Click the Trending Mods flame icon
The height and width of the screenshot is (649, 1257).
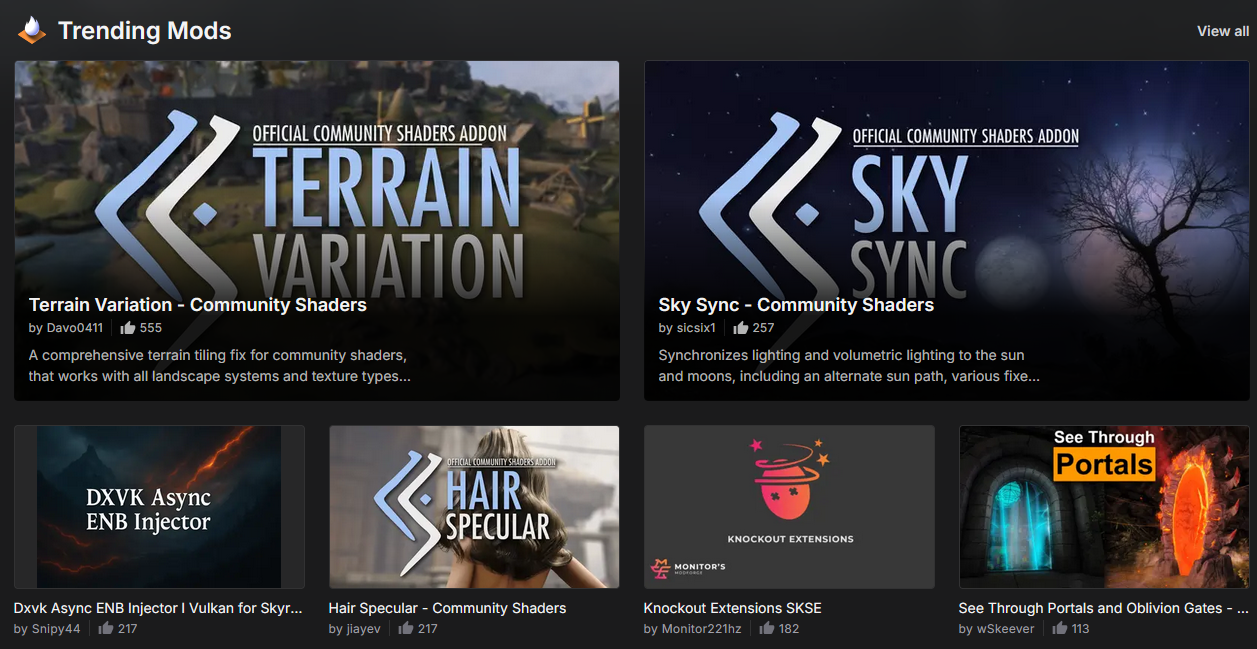32,31
